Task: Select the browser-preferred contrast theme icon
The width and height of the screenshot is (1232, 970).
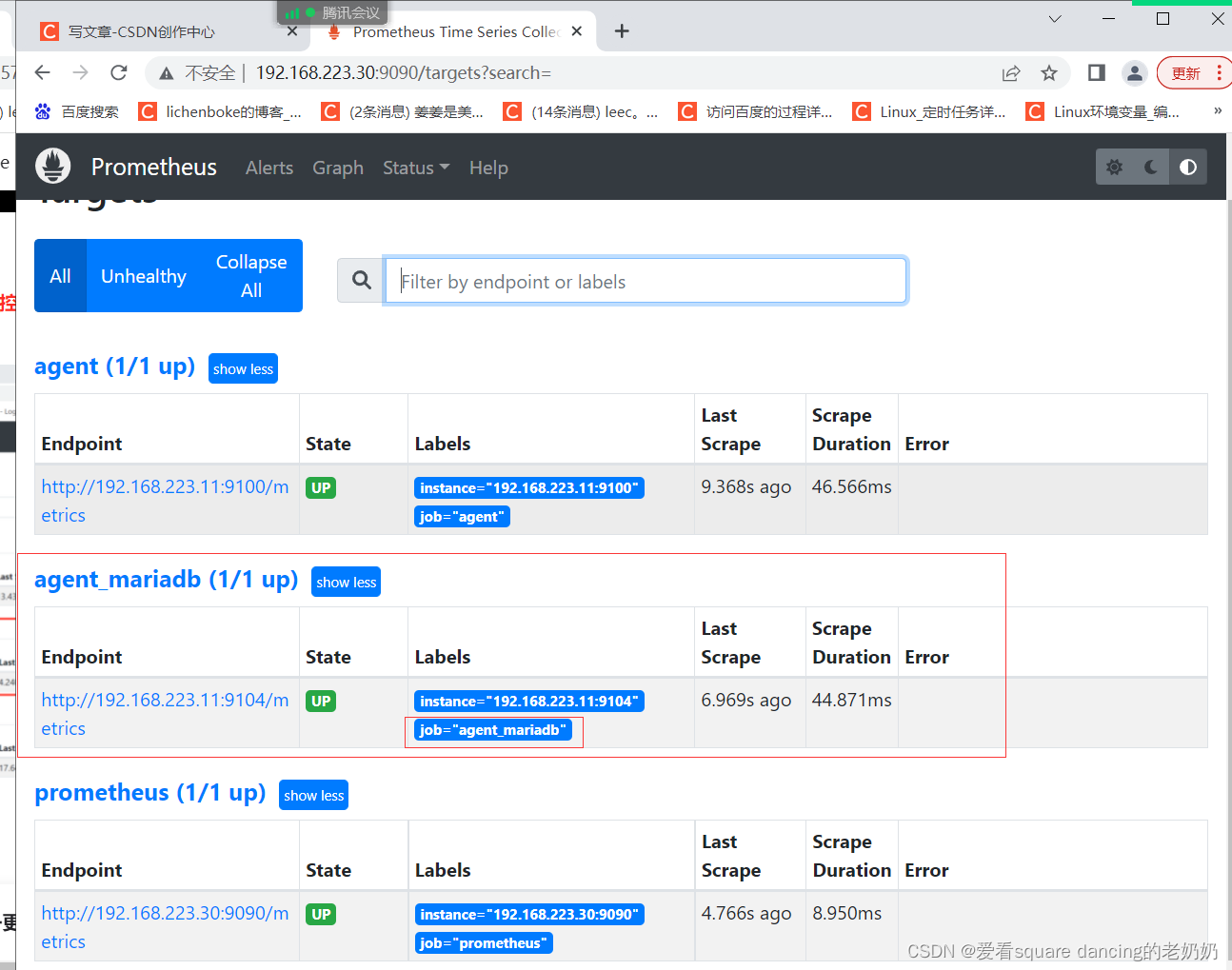Action: (1188, 168)
